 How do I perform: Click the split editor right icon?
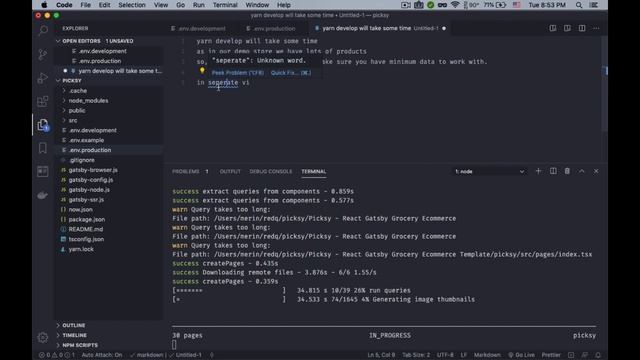point(582,28)
